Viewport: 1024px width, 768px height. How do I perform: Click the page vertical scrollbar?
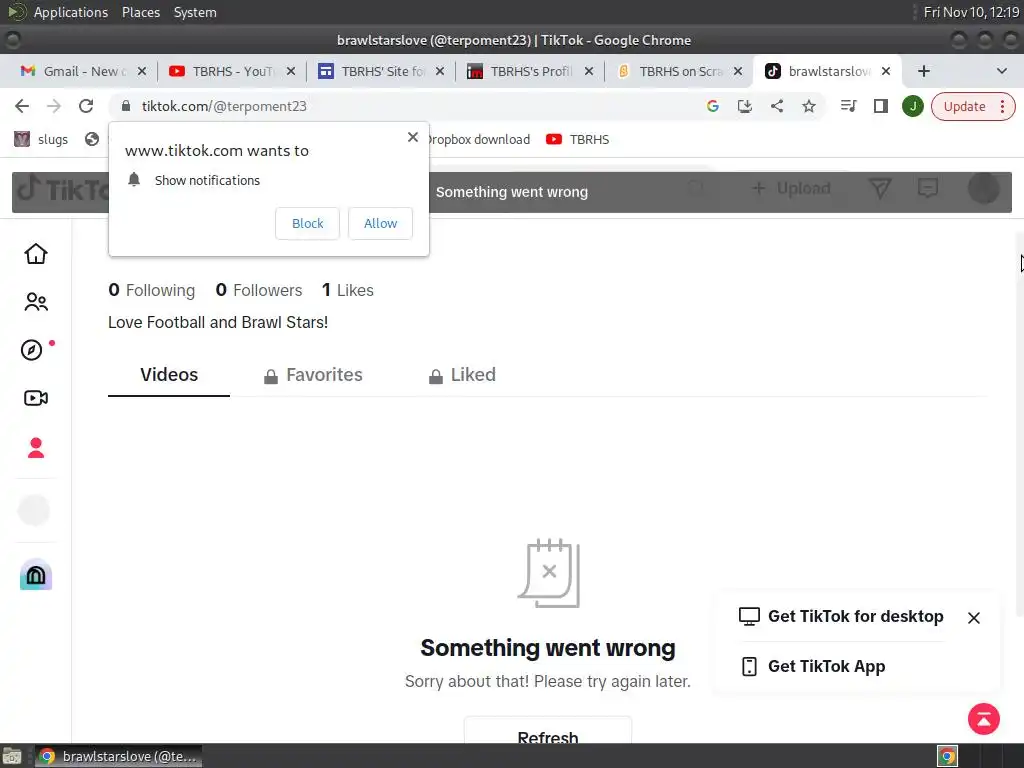1019,424
